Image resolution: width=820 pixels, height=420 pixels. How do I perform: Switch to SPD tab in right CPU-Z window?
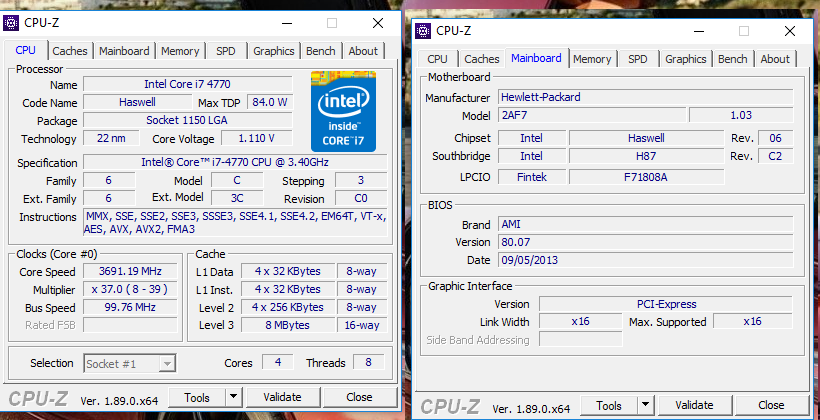pos(637,59)
